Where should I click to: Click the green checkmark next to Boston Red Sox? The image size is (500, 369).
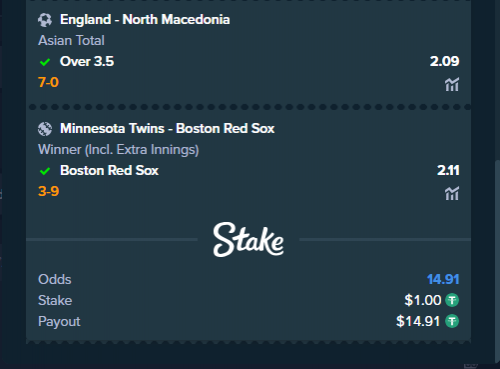point(45,171)
